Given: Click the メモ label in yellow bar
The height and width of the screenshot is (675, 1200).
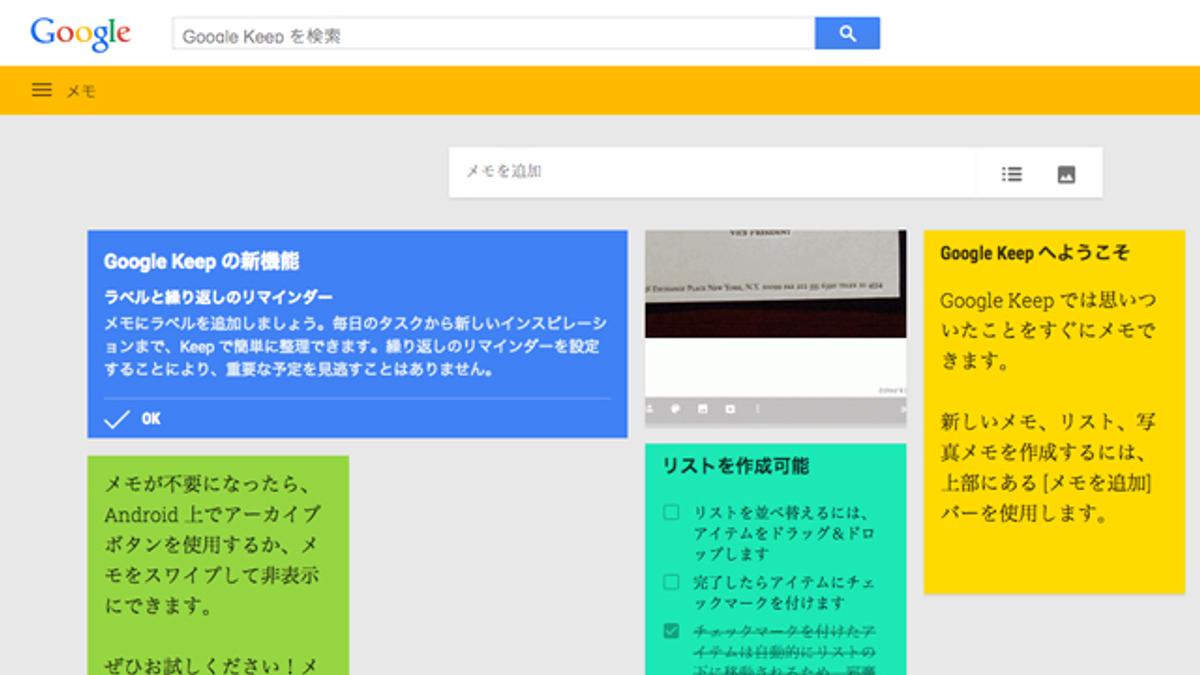Looking at the screenshot, I should click(x=81, y=91).
